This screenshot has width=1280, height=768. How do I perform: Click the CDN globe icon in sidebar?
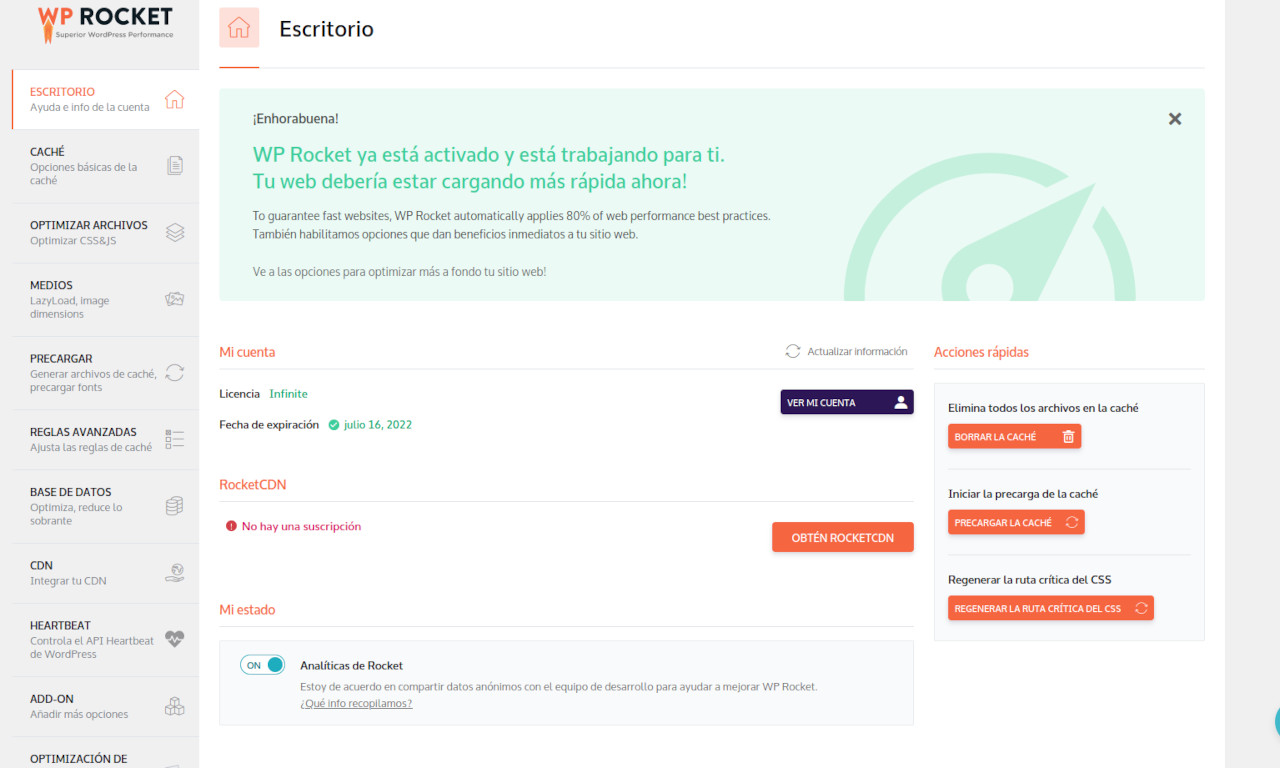tap(174, 572)
